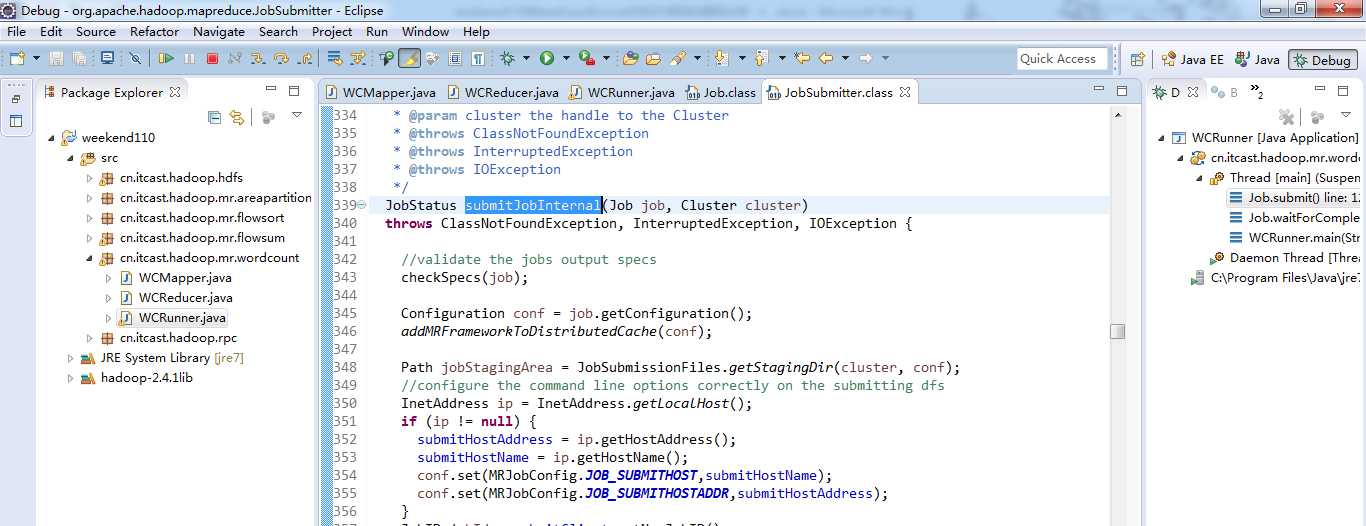Click the Step Into icon
The width and height of the screenshot is (1366, 526).
pos(258,58)
